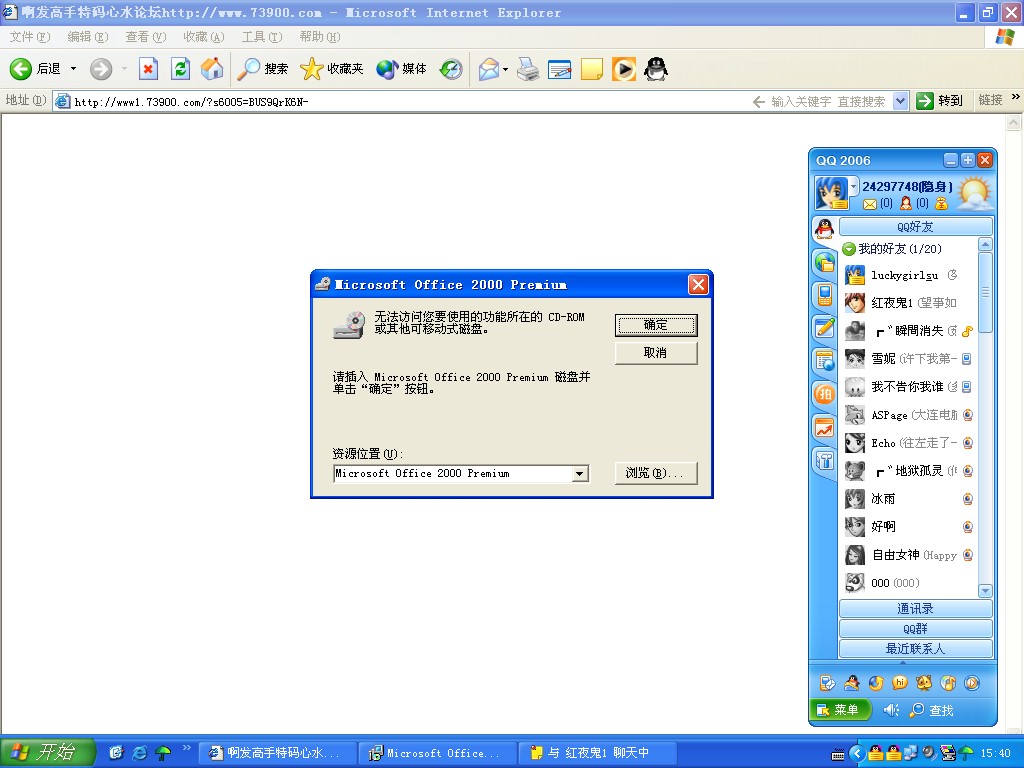Toggle the QQ sound speaker icon
Screen dimensions: 1024x768
point(891,710)
